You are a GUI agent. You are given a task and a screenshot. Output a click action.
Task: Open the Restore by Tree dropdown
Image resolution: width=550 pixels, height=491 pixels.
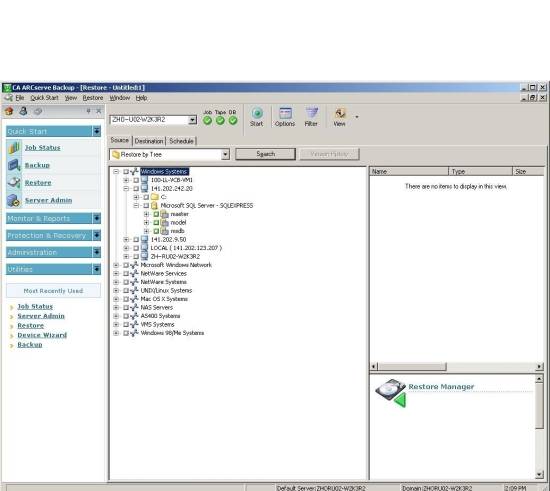point(226,154)
